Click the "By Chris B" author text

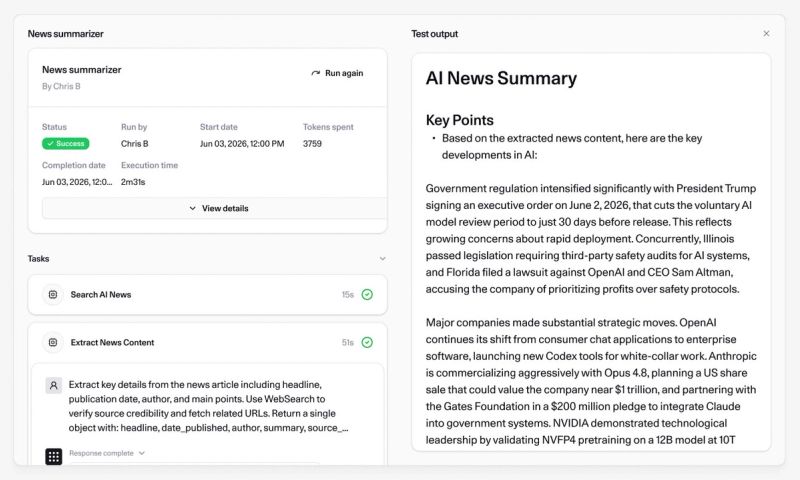click(61, 86)
